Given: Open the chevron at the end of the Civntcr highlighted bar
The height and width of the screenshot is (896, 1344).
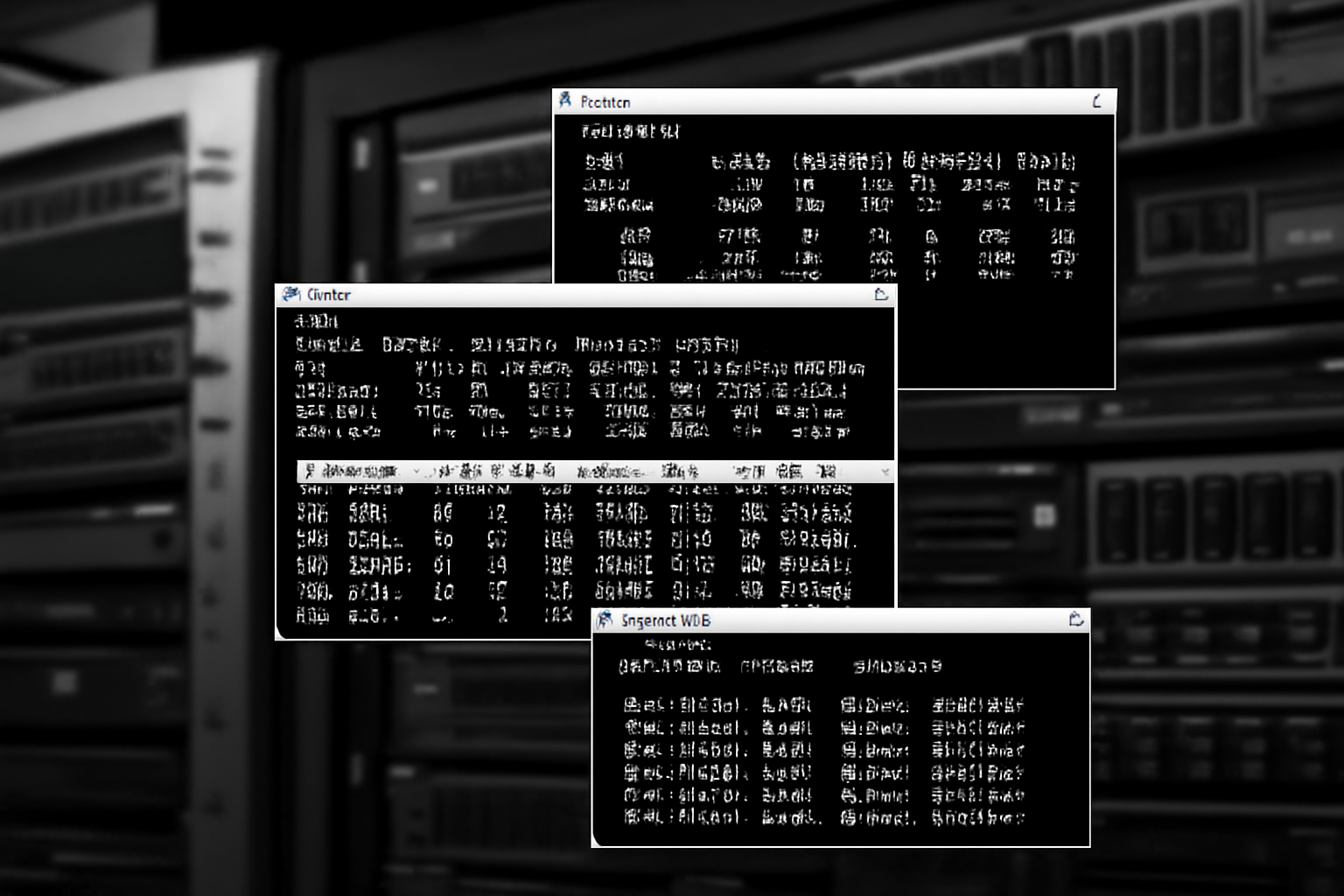Looking at the screenshot, I should point(885,472).
